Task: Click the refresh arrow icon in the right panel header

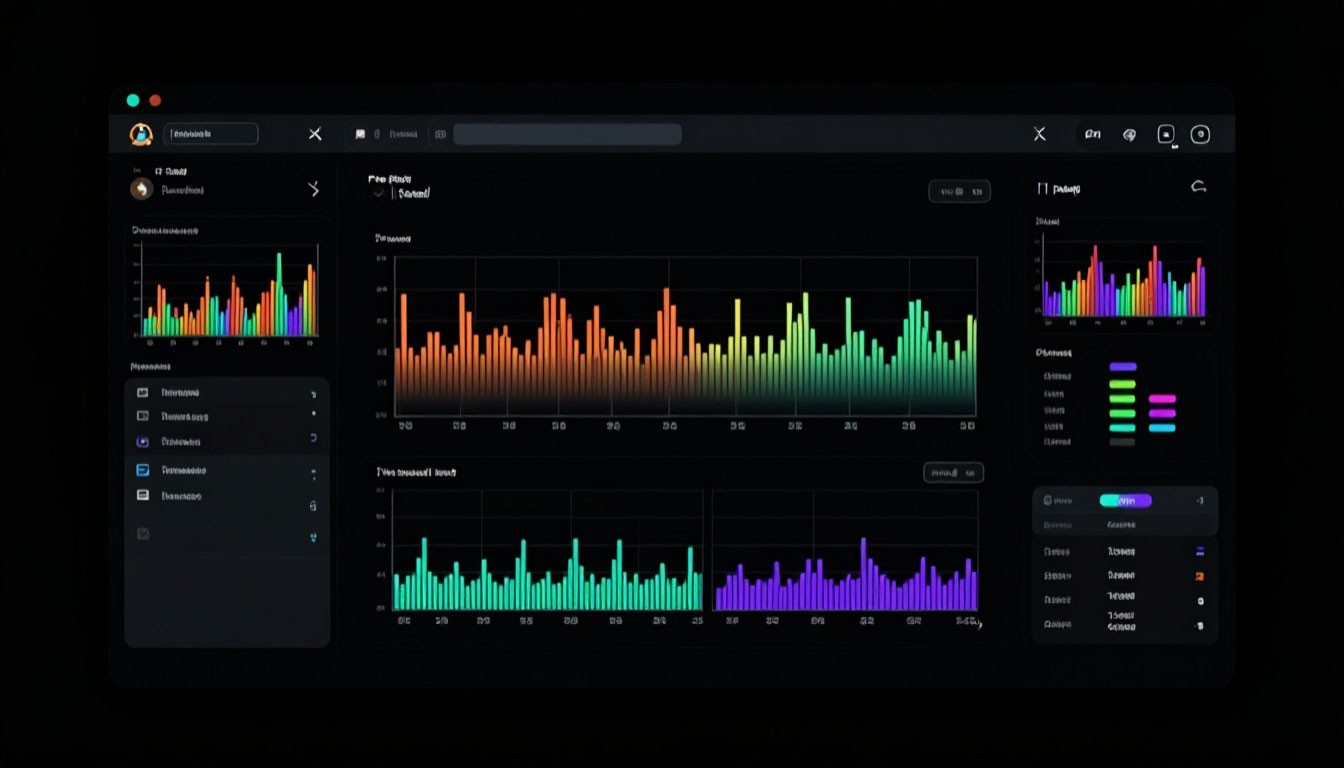Action: click(x=1198, y=187)
